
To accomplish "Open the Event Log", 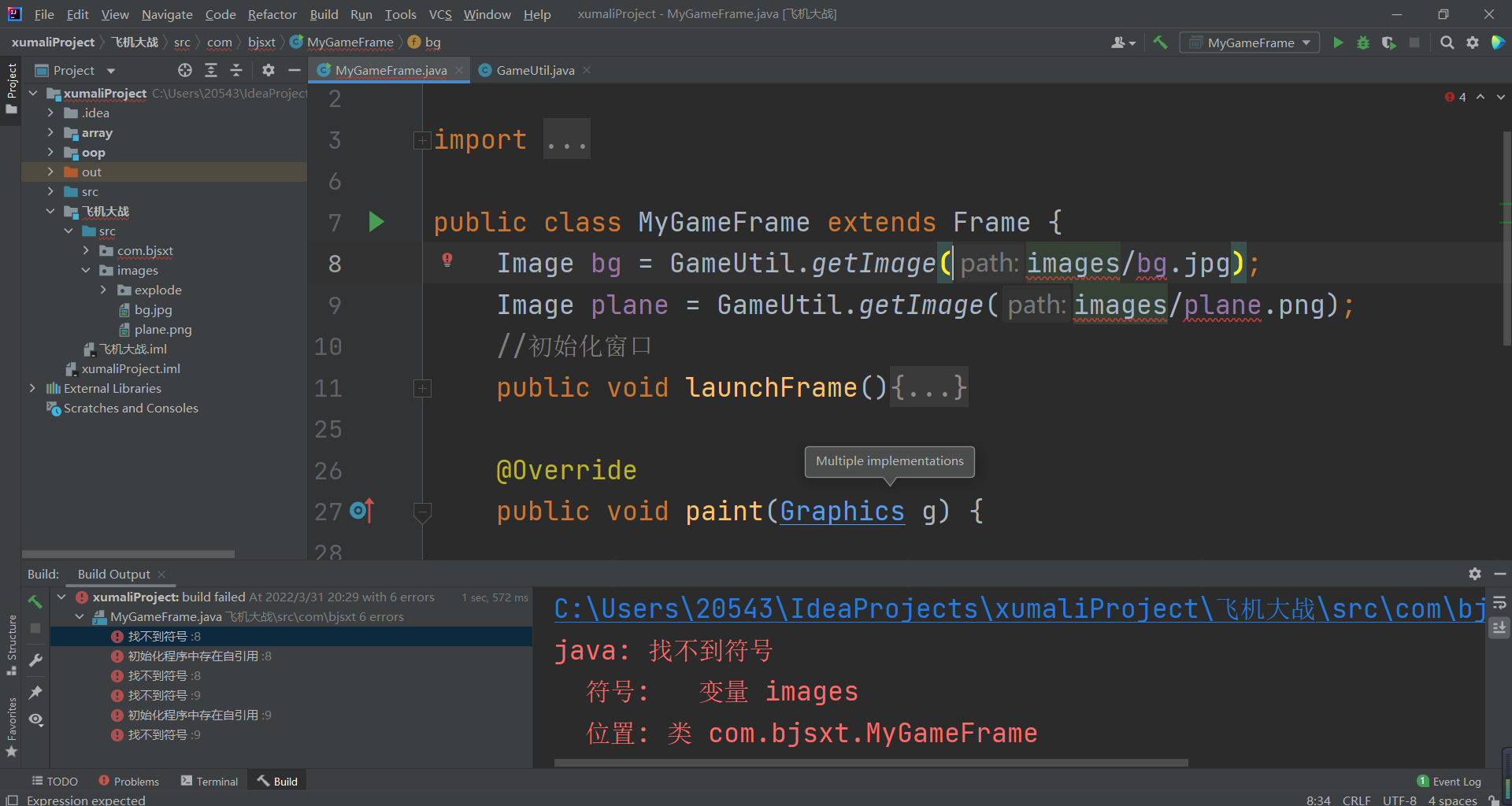I will 1449,781.
